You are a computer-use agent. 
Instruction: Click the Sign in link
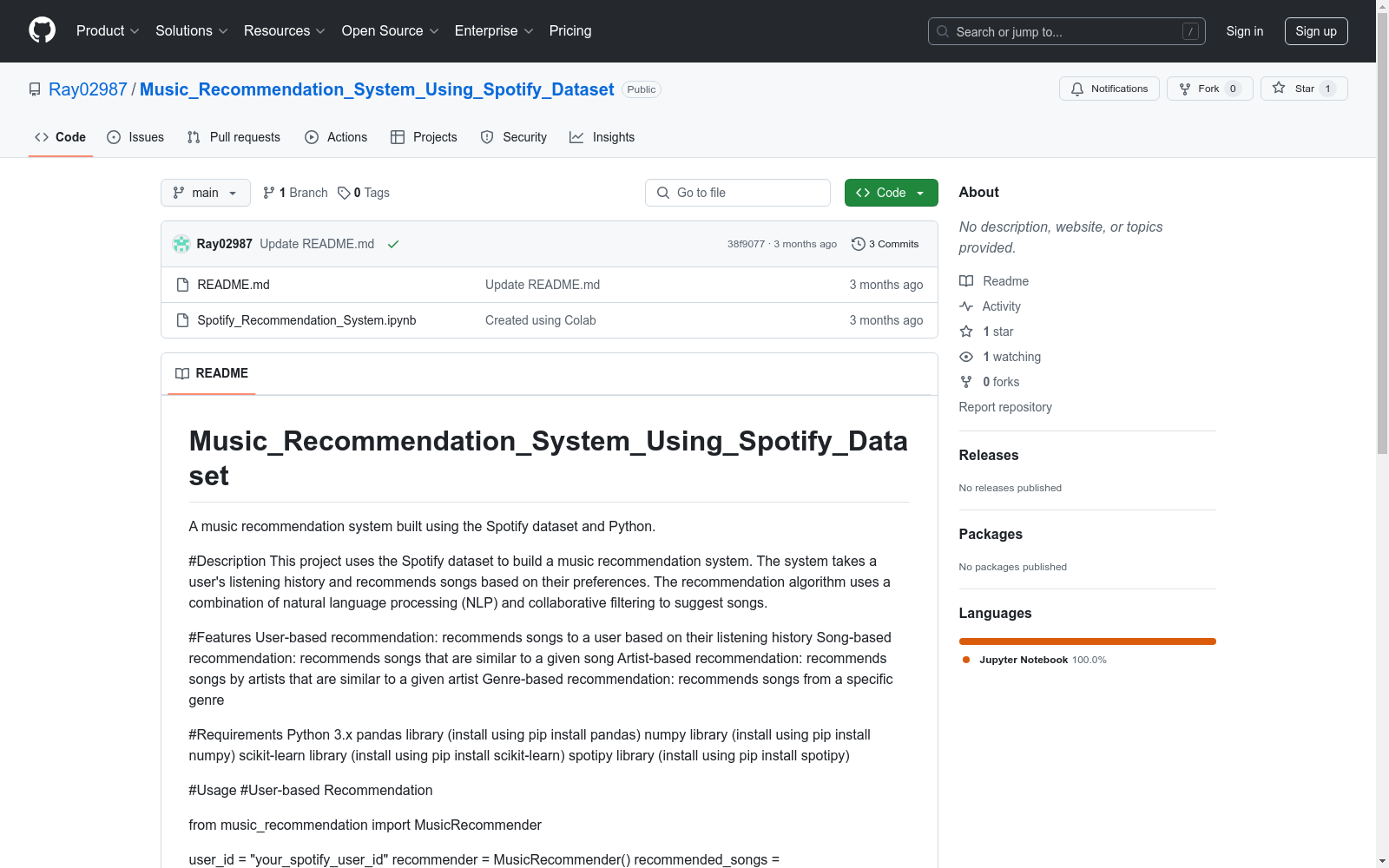tap(1245, 31)
